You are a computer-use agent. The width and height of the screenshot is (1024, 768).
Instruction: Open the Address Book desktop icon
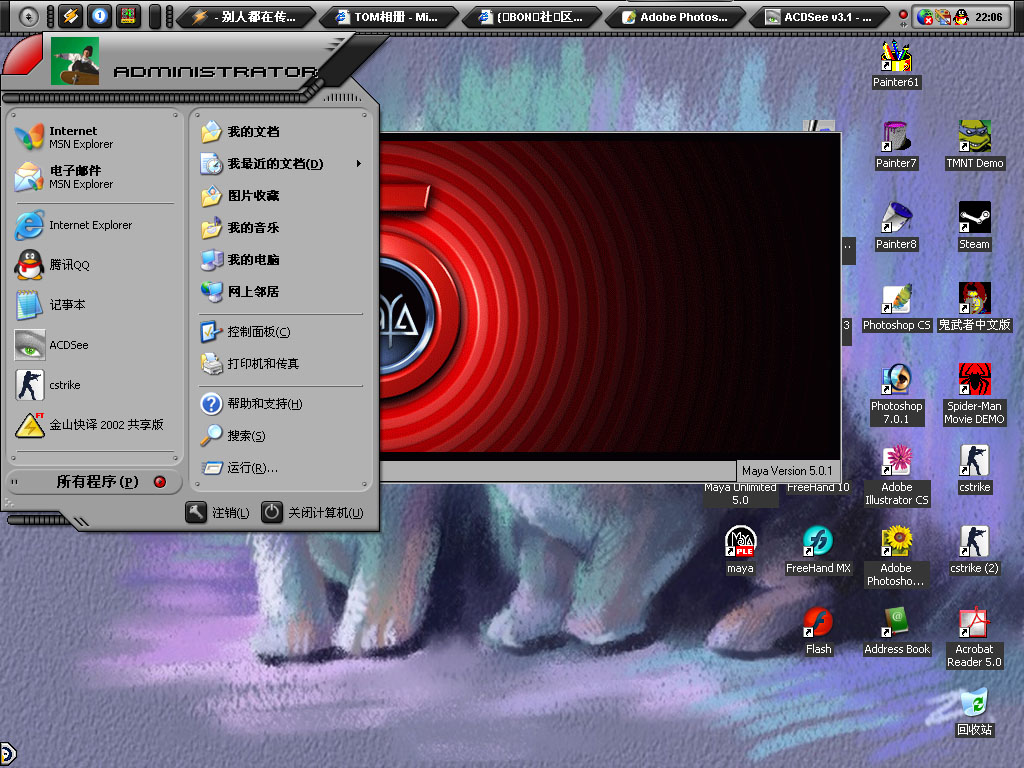coord(896,631)
